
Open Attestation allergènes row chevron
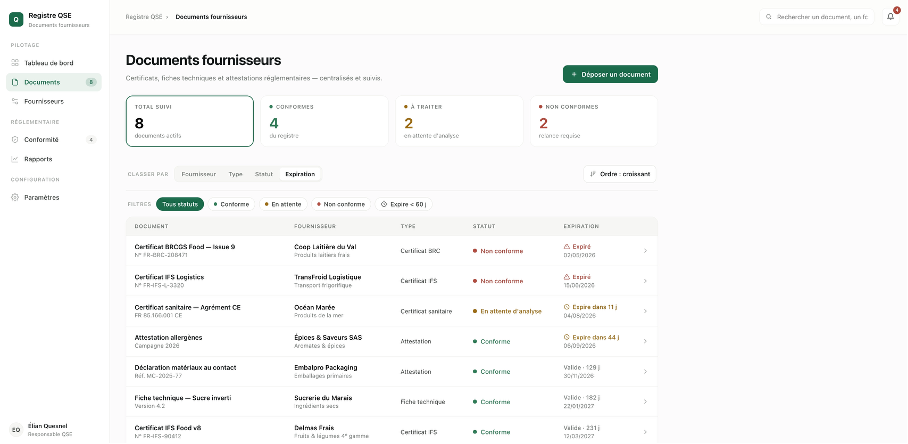tap(645, 341)
